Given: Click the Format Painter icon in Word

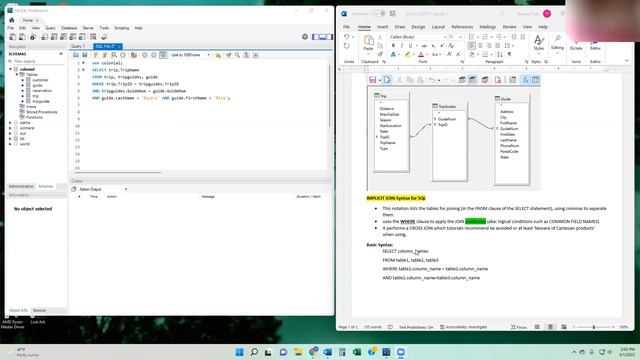Looking at the screenshot, I should (x=380, y=54).
